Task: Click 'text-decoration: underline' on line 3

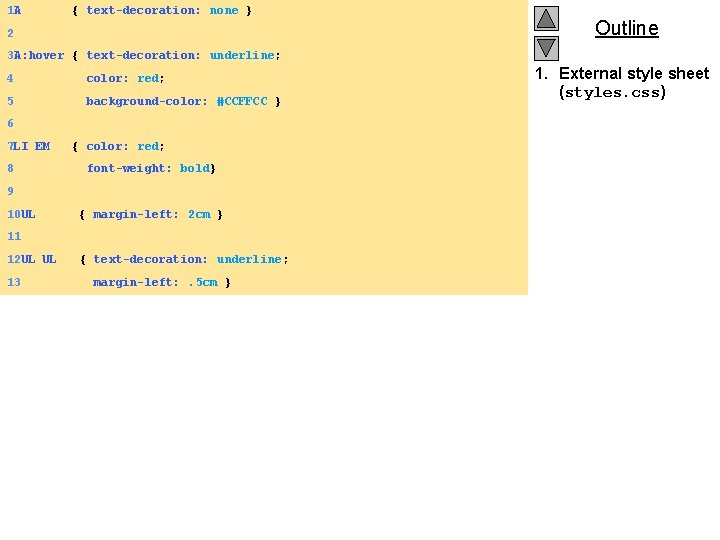Action: pyautogui.click(x=180, y=55)
